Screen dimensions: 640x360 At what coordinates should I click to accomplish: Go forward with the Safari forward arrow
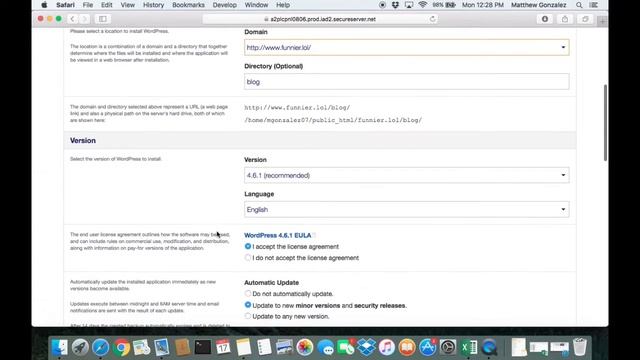[x=85, y=19]
